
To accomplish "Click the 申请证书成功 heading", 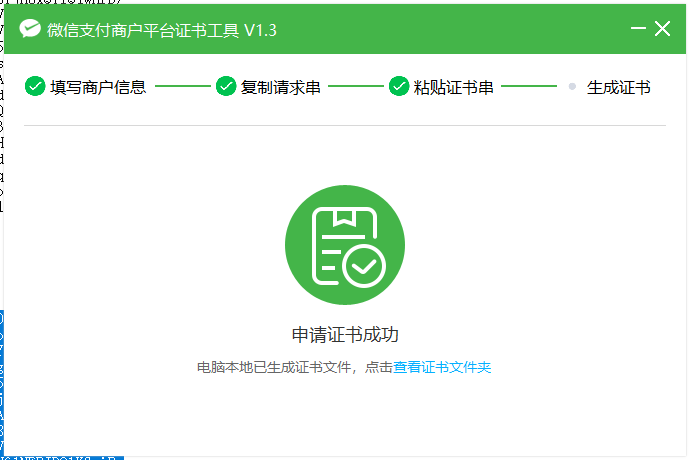I will click(x=345, y=335).
